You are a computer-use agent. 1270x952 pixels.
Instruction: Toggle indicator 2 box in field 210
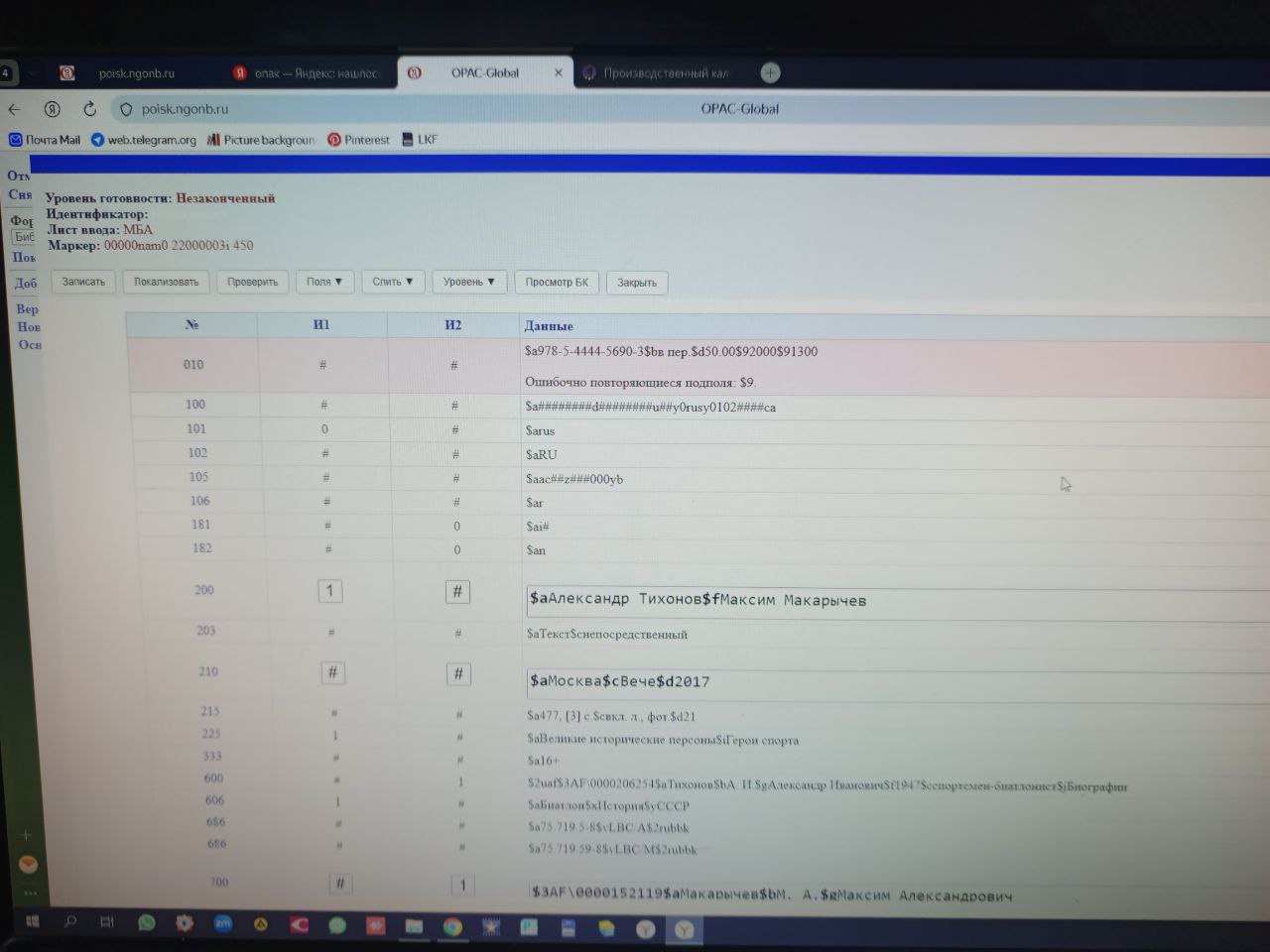point(457,674)
